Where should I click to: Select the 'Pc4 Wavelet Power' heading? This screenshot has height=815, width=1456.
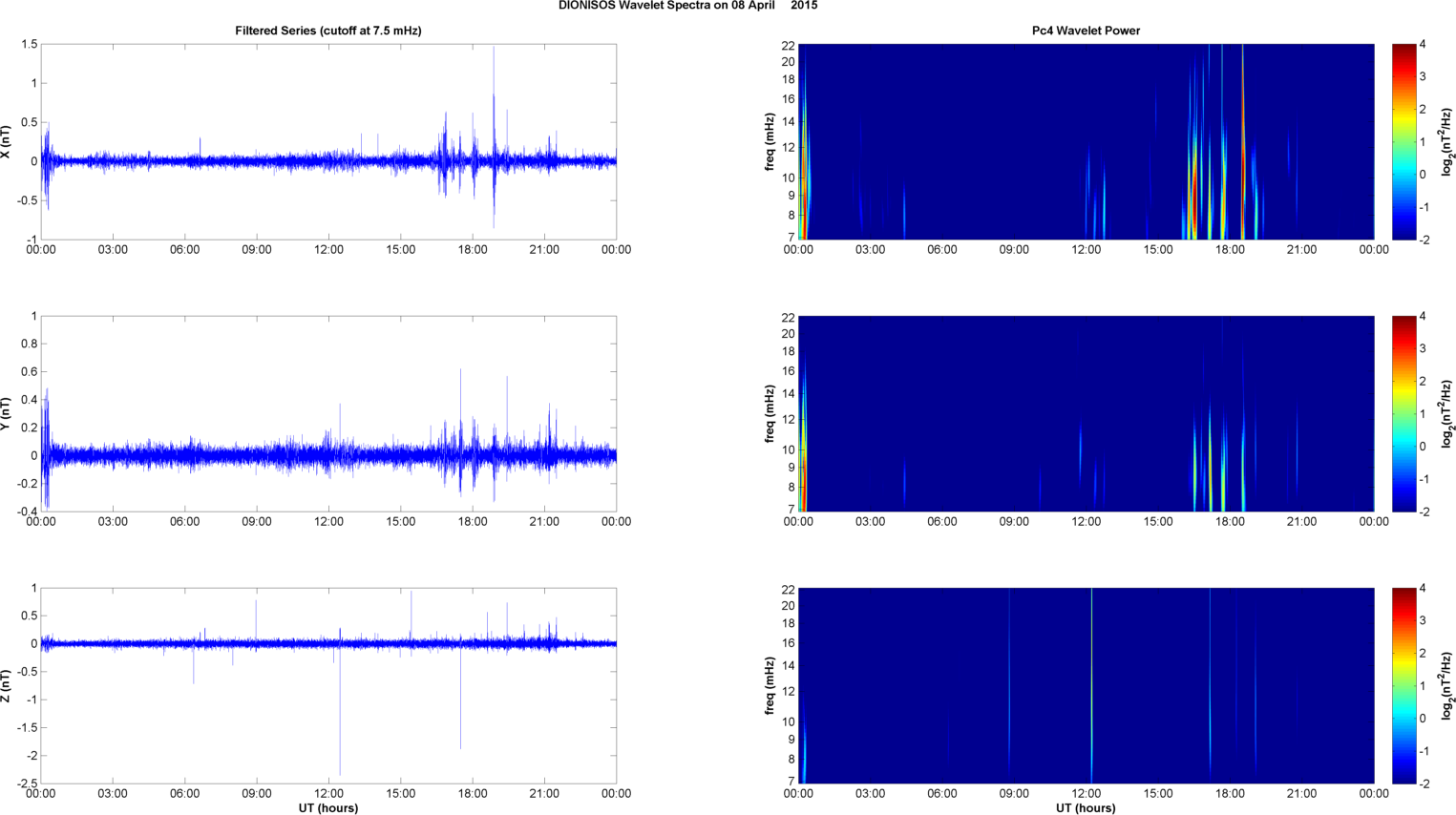[1086, 31]
